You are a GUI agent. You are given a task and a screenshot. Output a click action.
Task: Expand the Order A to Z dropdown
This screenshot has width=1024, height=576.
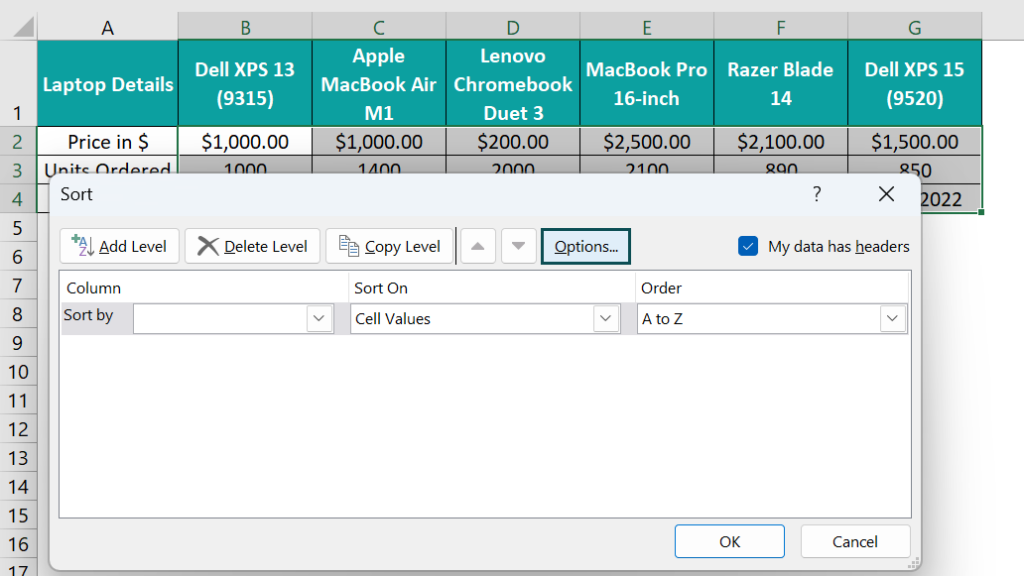pos(892,319)
